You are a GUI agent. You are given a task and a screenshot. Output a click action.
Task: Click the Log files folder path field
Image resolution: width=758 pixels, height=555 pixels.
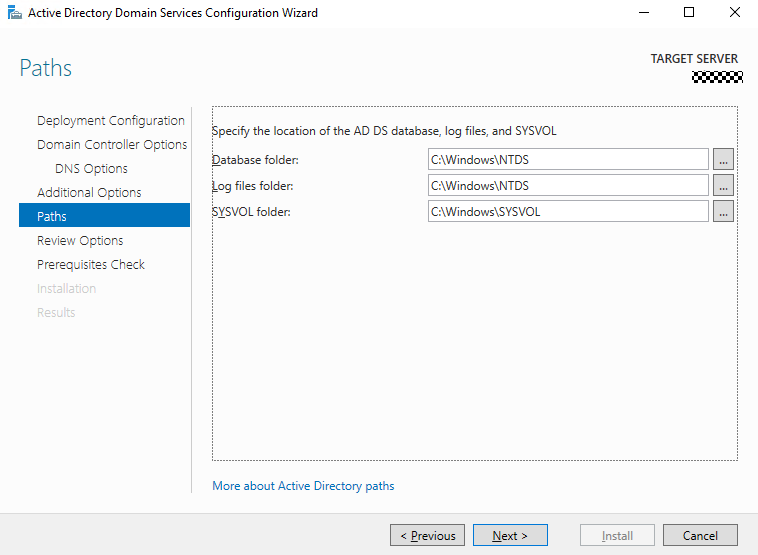(x=568, y=185)
